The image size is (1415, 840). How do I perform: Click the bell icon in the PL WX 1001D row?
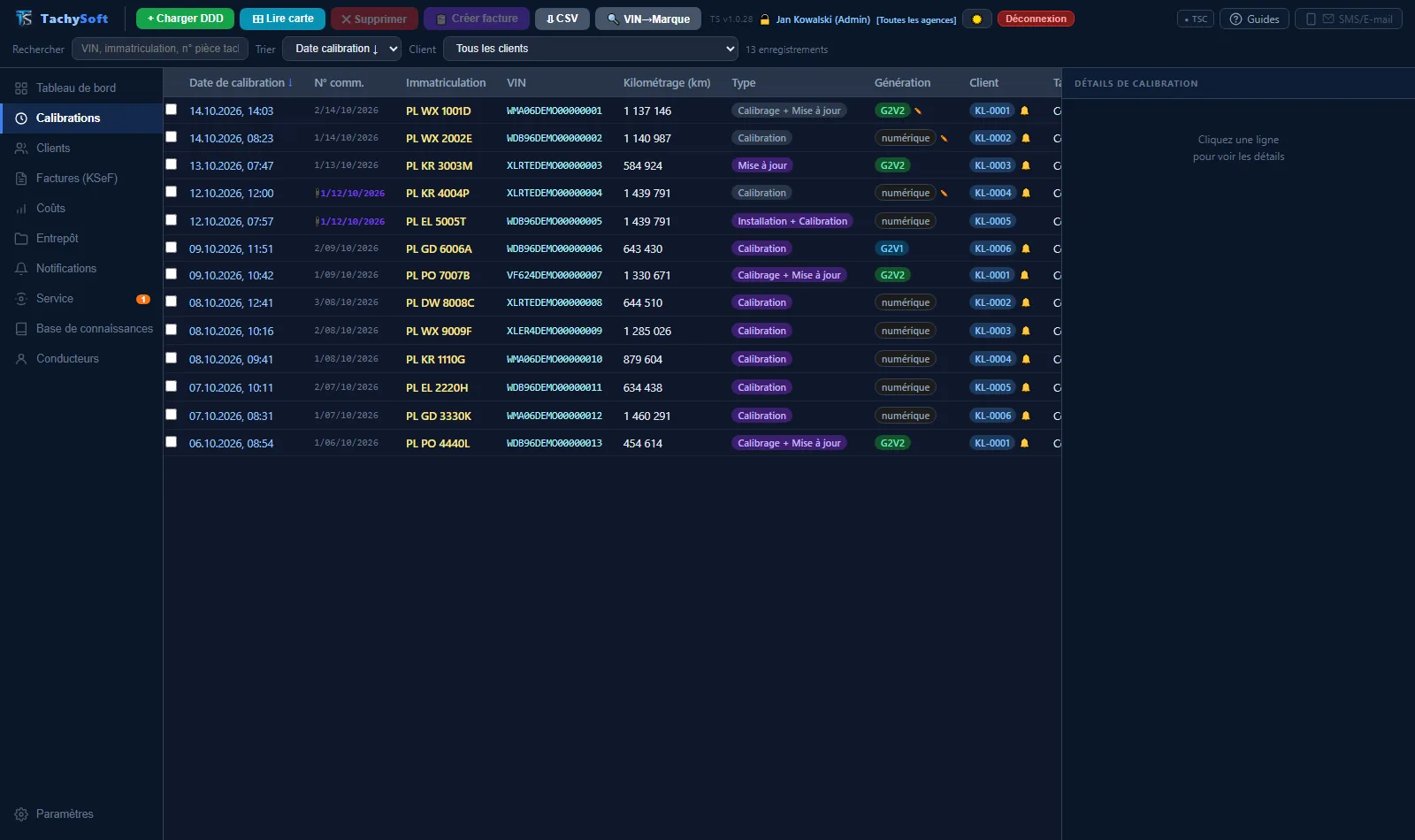pyautogui.click(x=1025, y=111)
